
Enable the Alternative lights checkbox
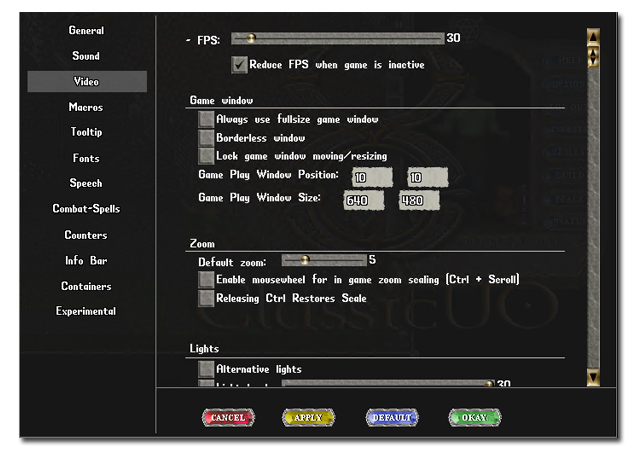pyautogui.click(x=207, y=369)
